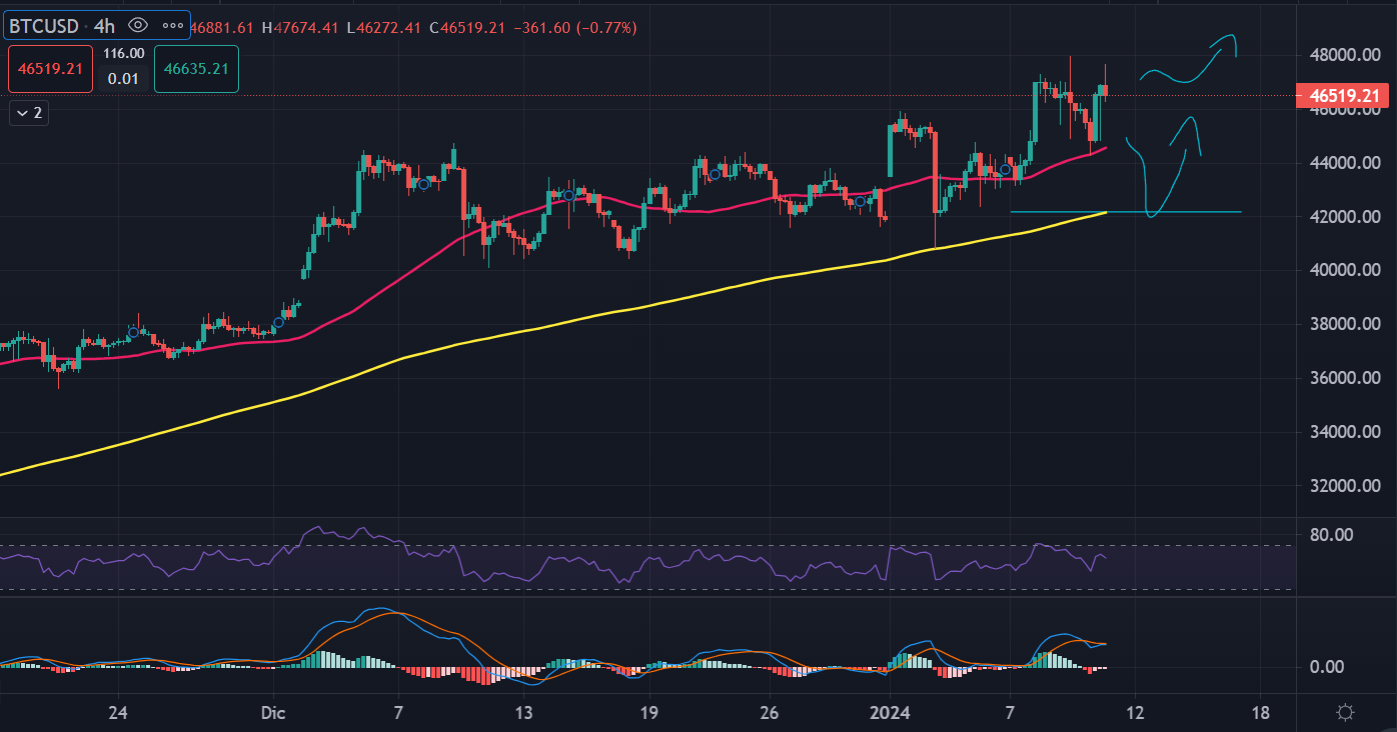Click the 0.00 label on the MACD scale
The image size is (1397, 732).
[1329, 667]
